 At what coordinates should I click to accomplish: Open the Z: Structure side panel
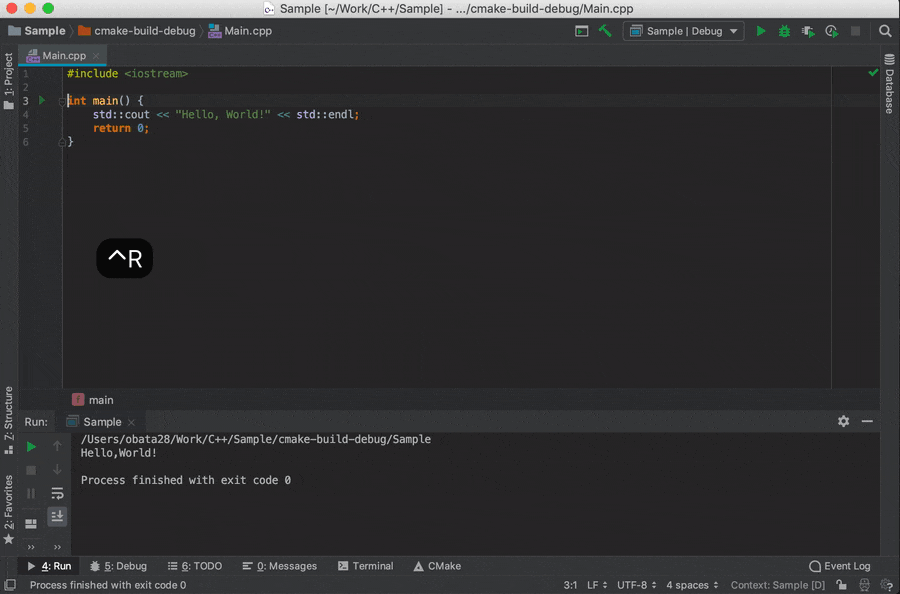click(x=9, y=421)
